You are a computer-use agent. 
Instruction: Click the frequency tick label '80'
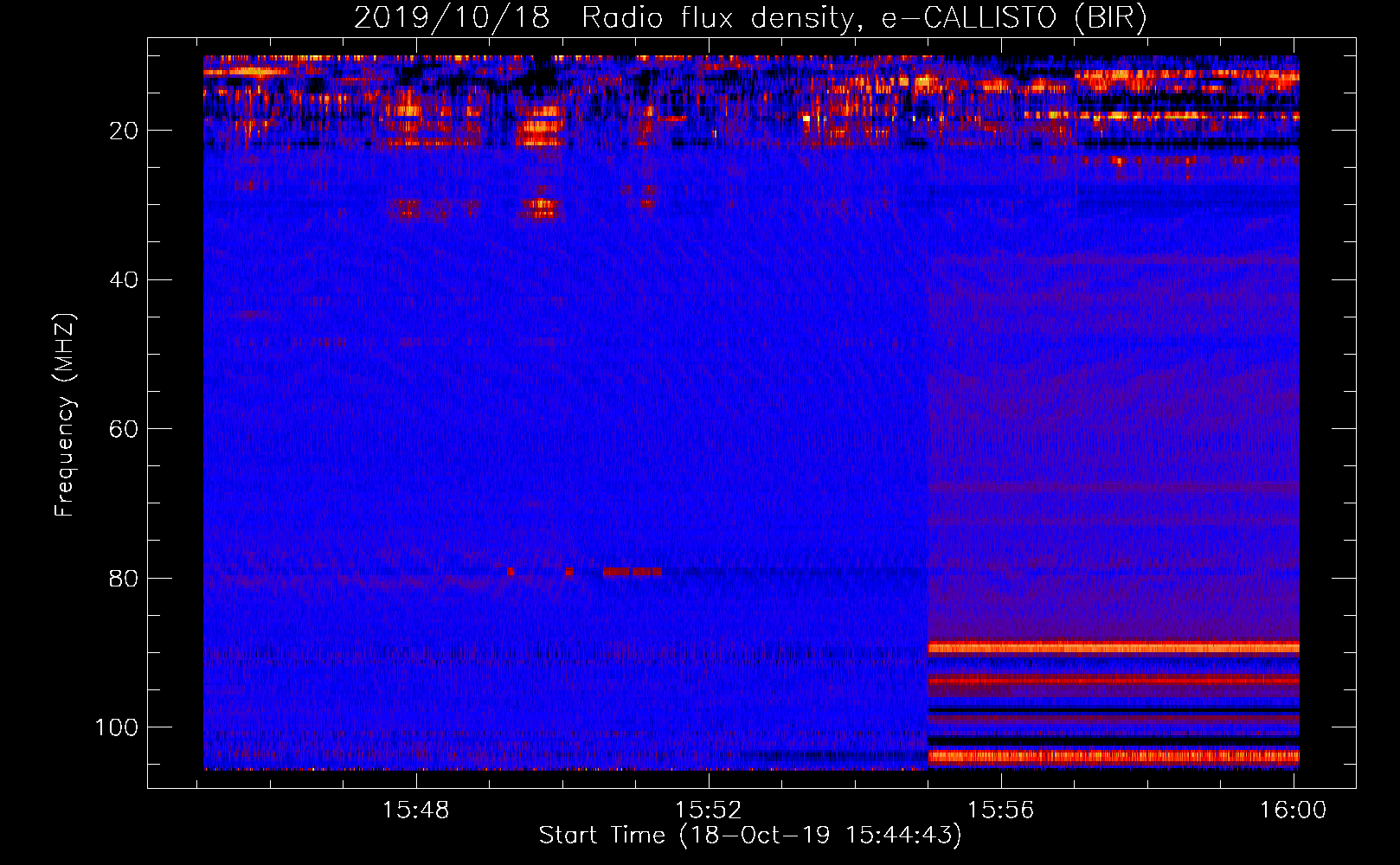(124, 578)
